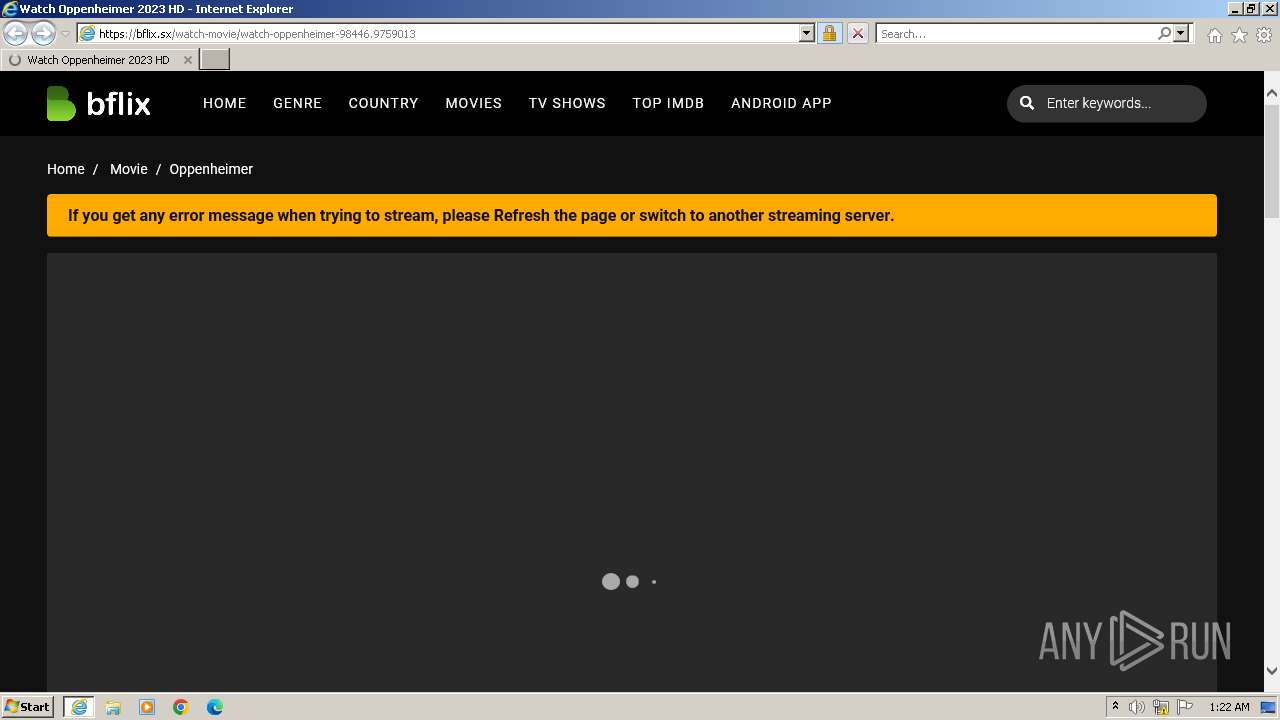Screen dimensions: 1280x720
Task: Open the HOME menu item
Action: (x=224, y=103)
